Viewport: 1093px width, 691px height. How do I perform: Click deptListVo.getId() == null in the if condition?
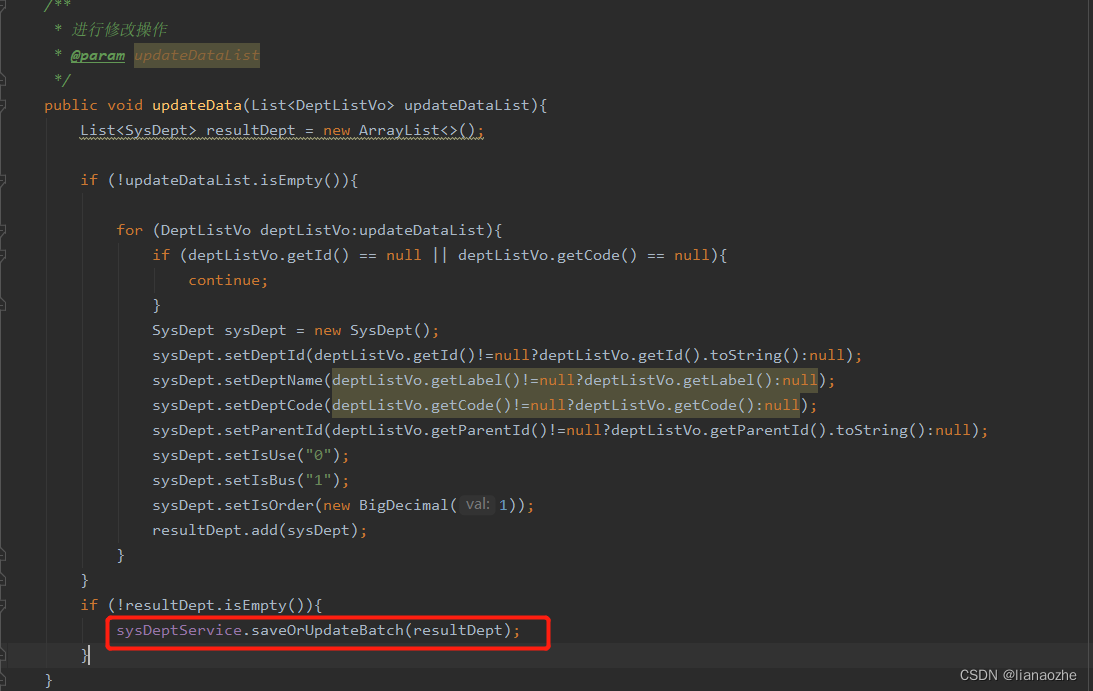305,255
